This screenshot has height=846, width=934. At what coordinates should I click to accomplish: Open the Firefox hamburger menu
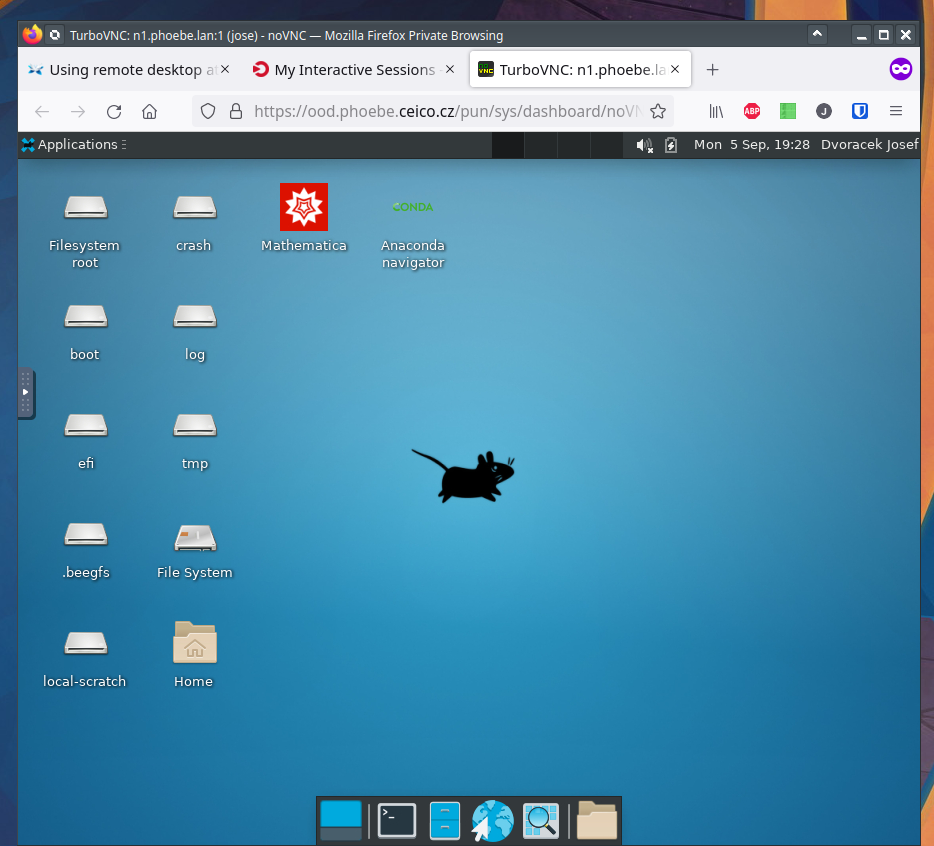click(896, 111)
